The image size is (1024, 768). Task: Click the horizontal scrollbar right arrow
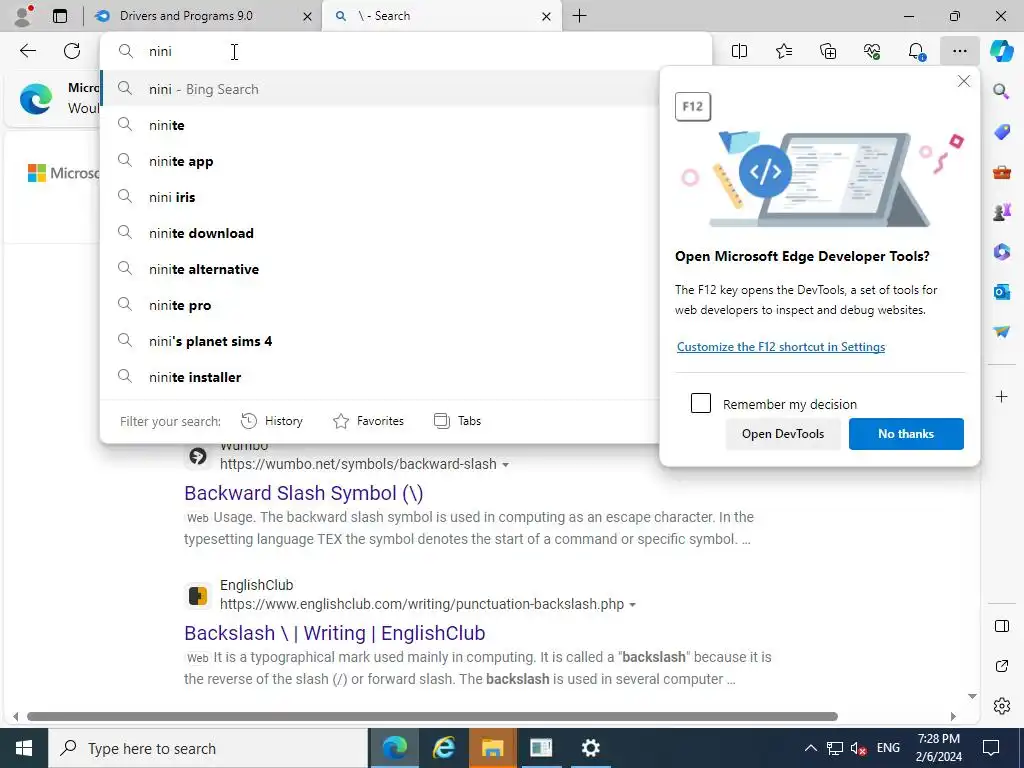[953, 716]
